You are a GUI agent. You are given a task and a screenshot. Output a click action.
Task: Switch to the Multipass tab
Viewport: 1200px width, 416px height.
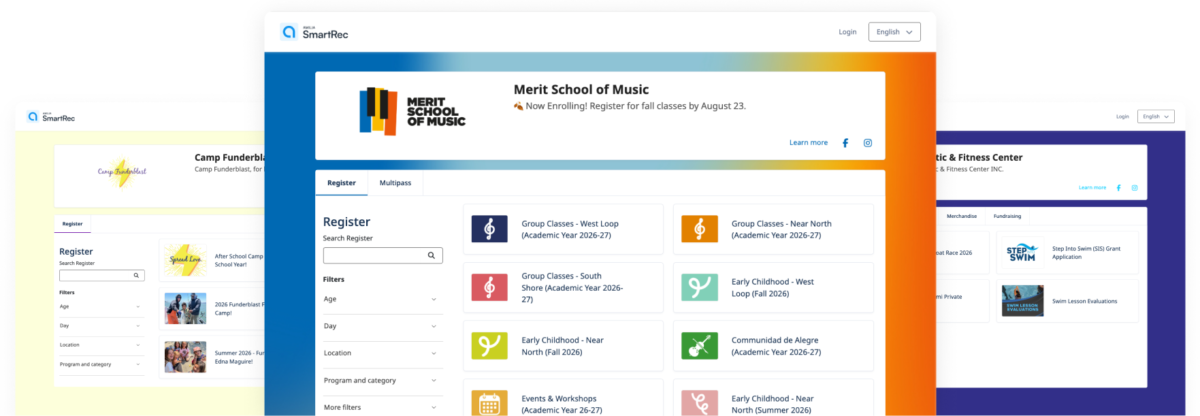pos(395,183)
